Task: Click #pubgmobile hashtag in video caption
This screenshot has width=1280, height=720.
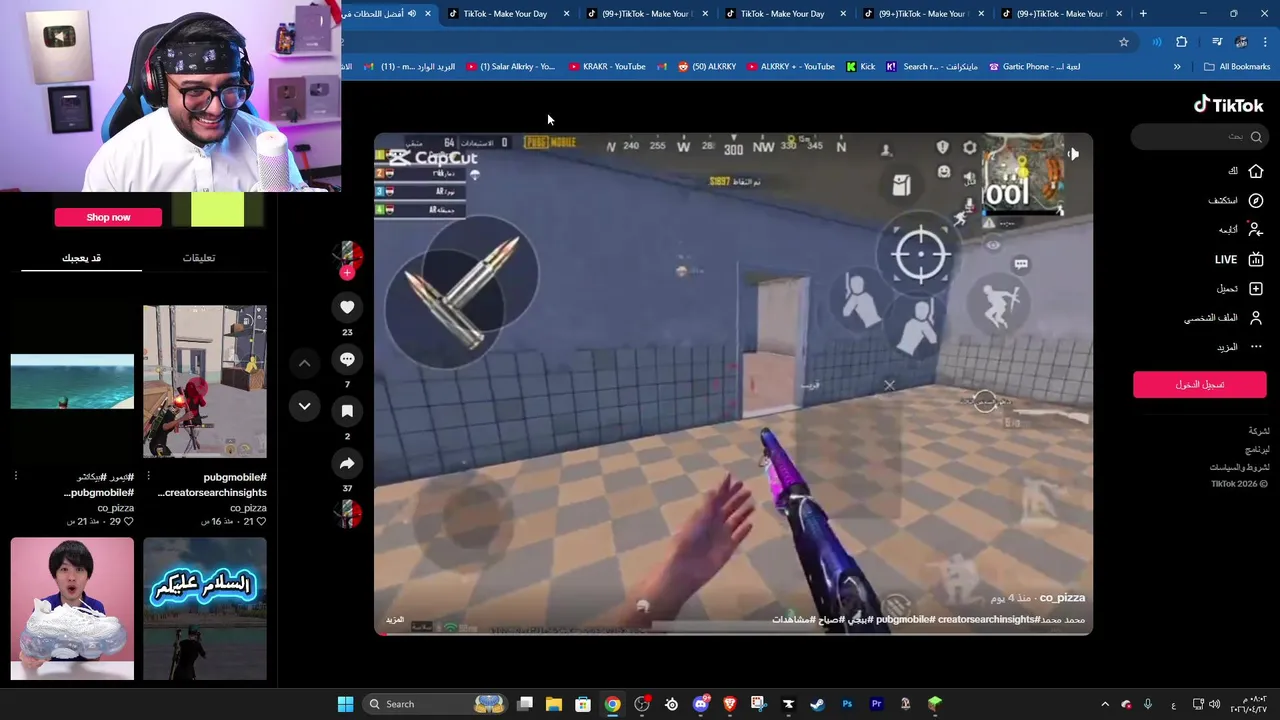Action: tap(906, 620)
